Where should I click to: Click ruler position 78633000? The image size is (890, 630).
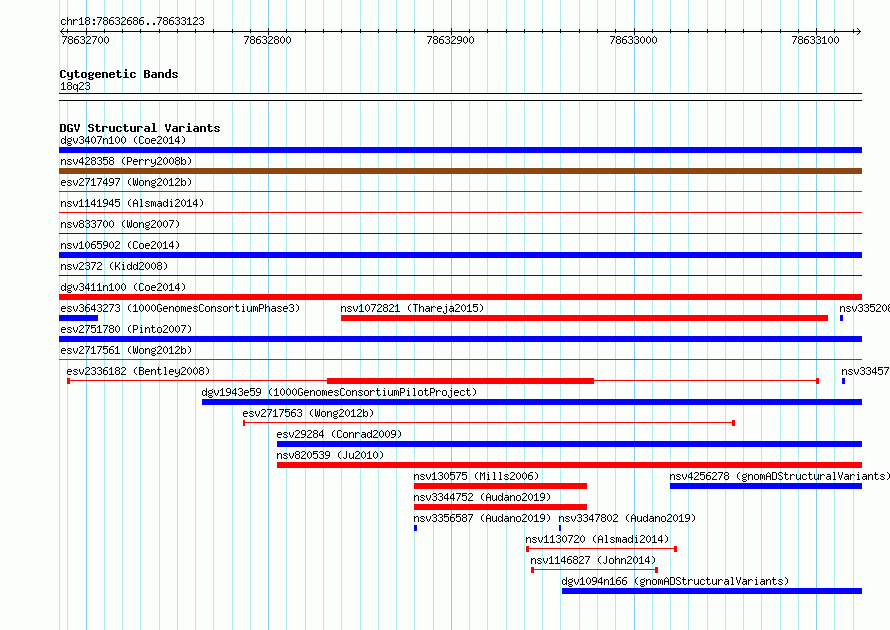[x=633, y=40]
